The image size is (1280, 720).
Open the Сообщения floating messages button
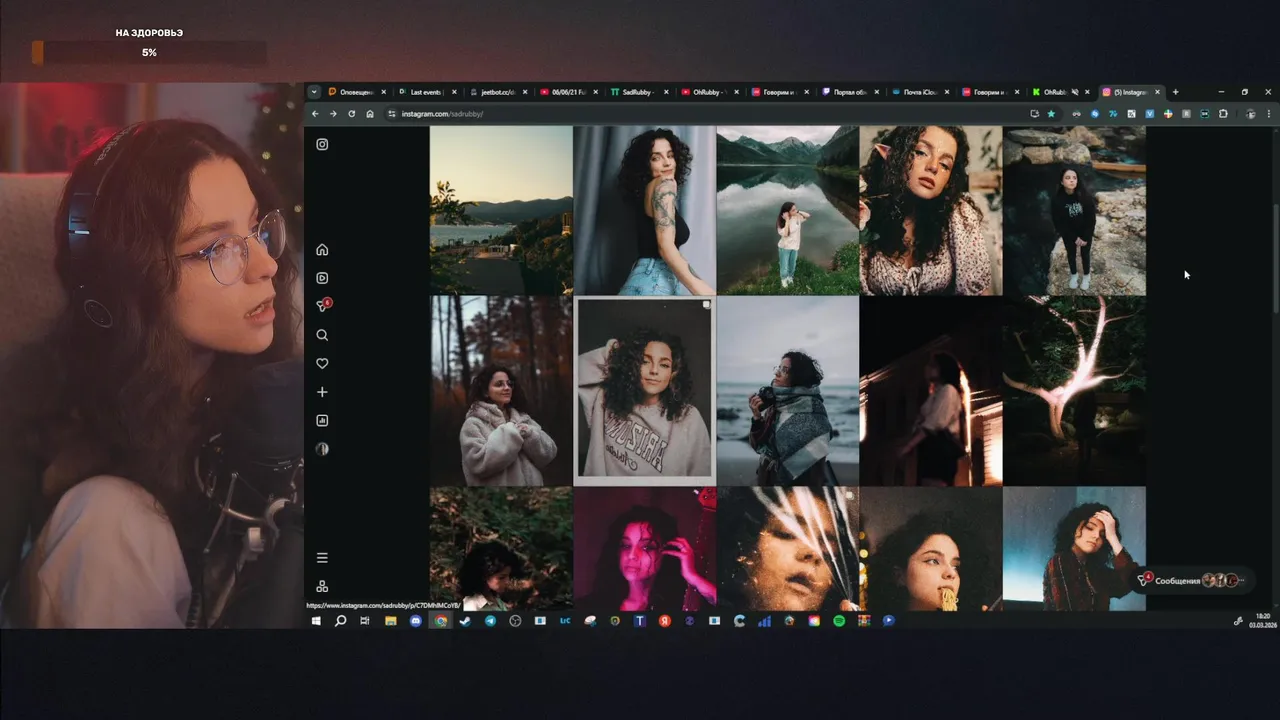[1192, 580]
